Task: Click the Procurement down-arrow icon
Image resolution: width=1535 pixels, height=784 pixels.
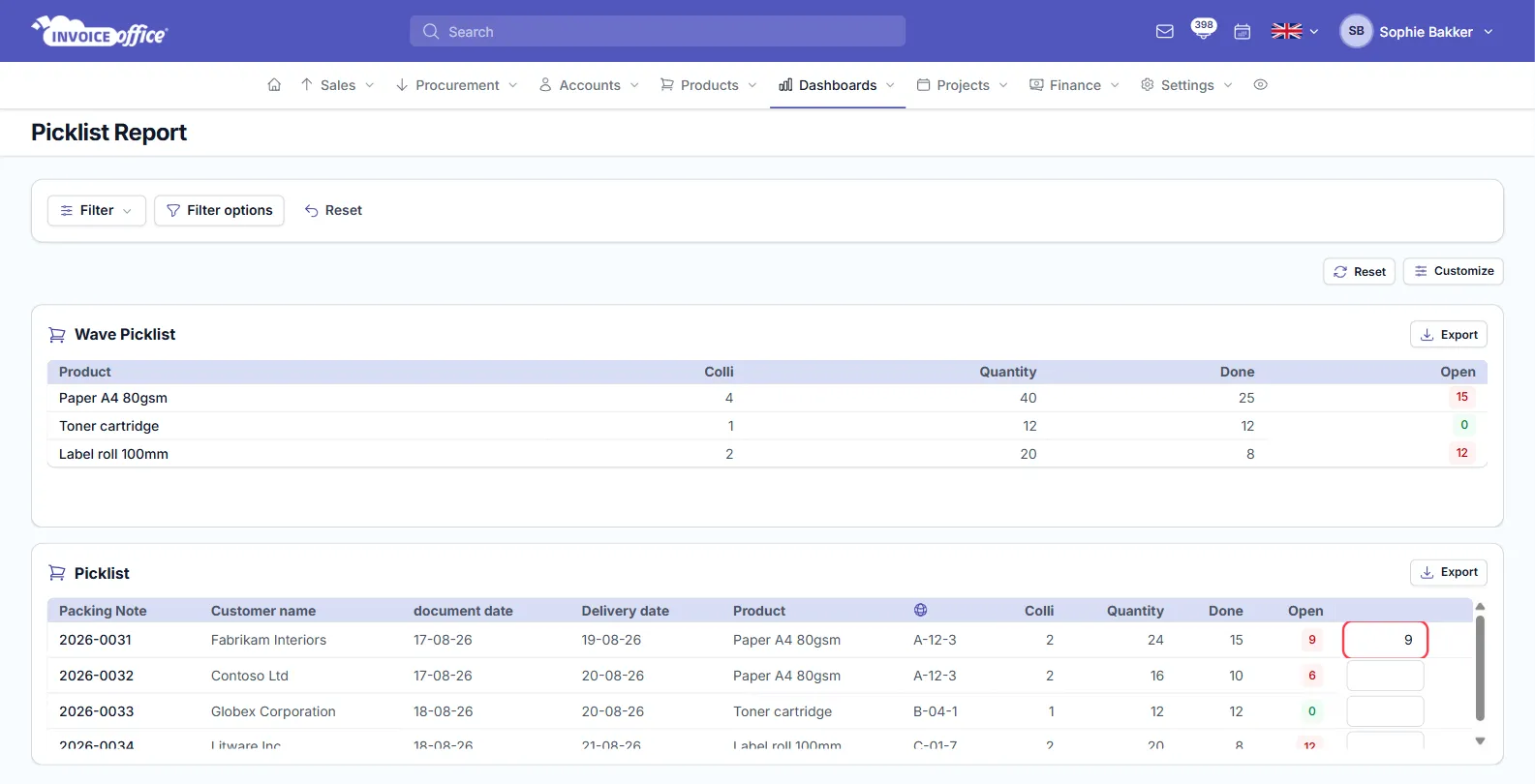Action: [x=401, y=85]
